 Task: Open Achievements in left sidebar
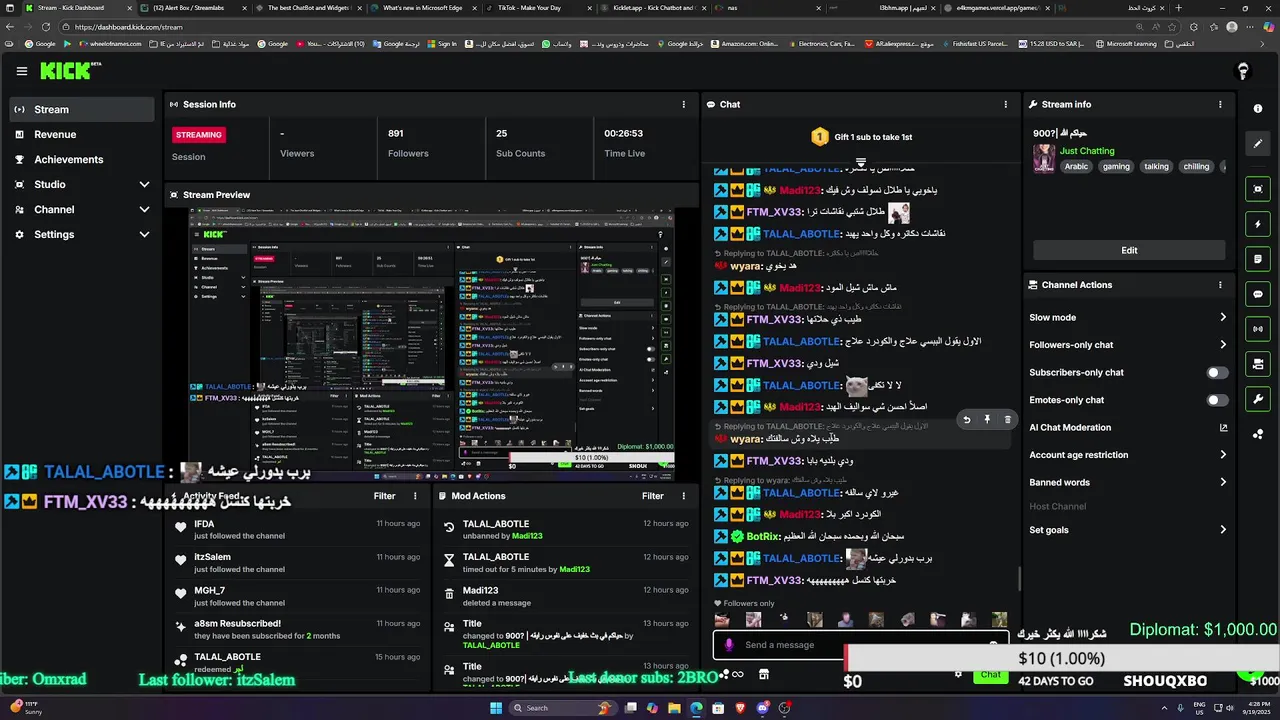tap(82, 159)
